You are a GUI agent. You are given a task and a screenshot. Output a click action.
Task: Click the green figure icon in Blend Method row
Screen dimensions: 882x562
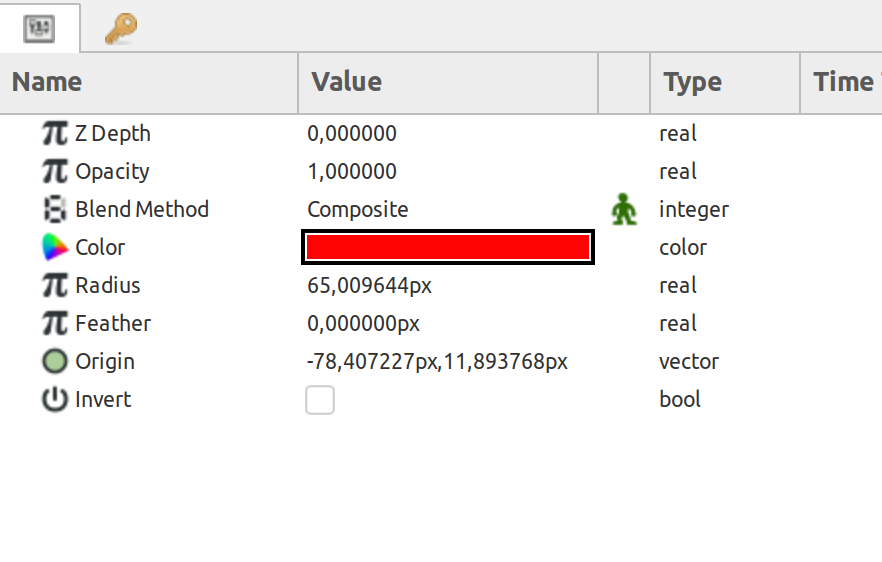point(624,209)
